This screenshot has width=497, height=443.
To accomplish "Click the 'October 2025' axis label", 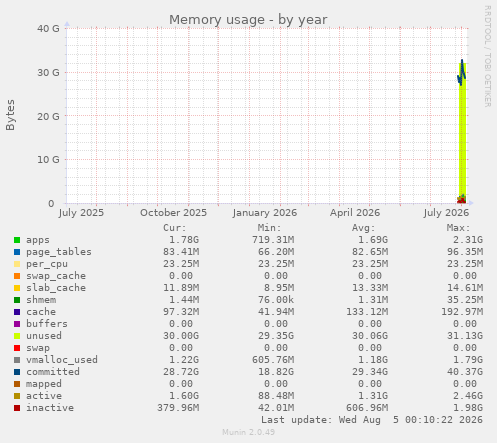I will pyautogui.click(x=173, y=213).
